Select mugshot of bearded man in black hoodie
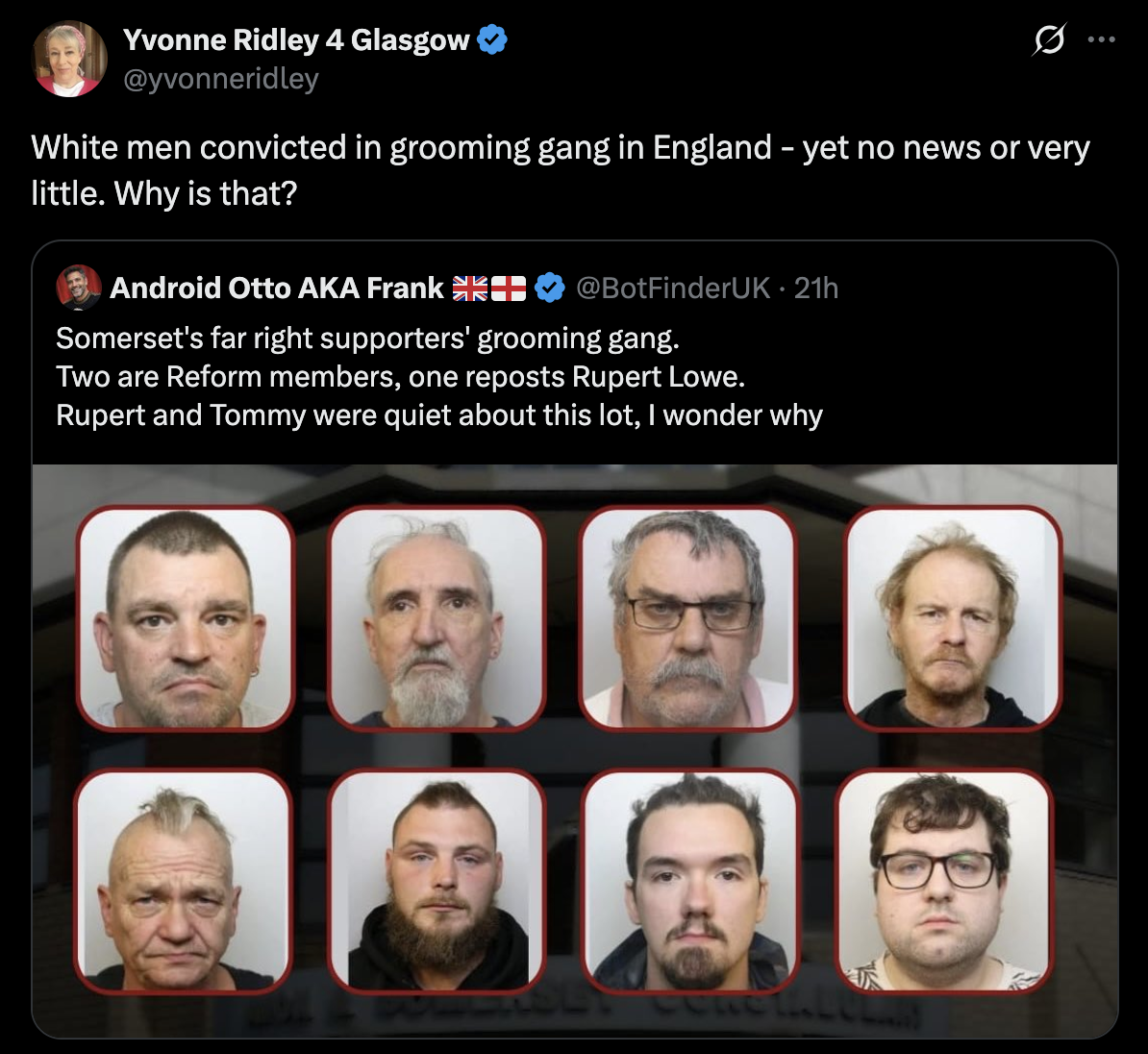Viewport: 1148px width, 1054px height. tap(437, 880)
